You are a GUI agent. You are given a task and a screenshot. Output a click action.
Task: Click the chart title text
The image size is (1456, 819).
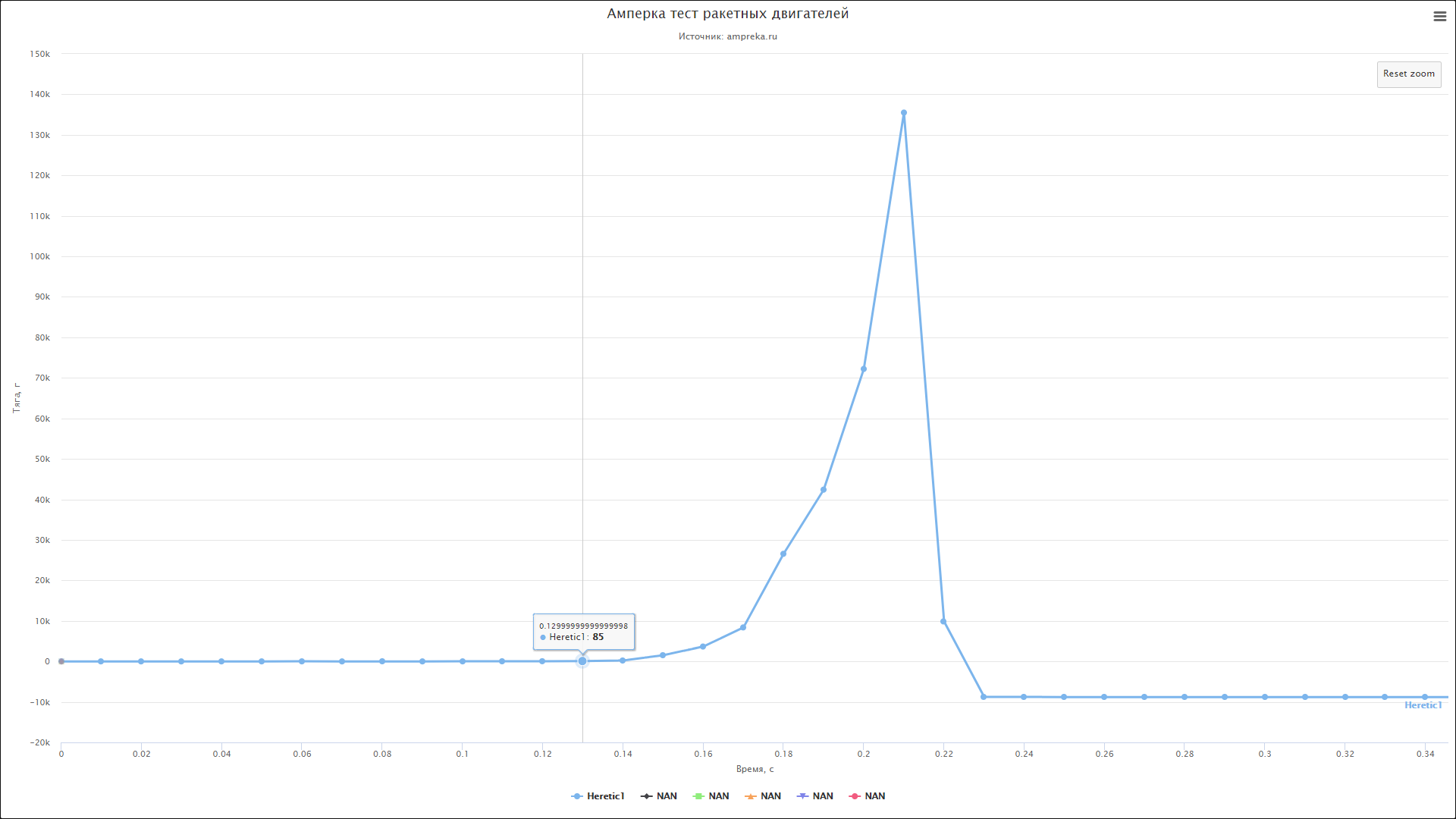point(727,14)
